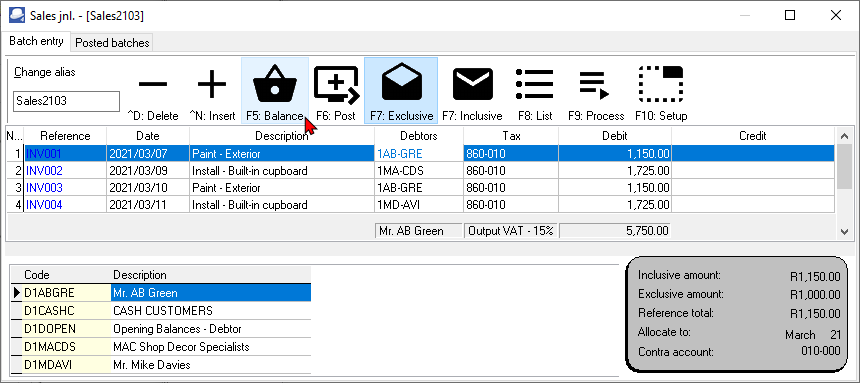
Task: Click the F9: Process icon
Action: point(595,86)
